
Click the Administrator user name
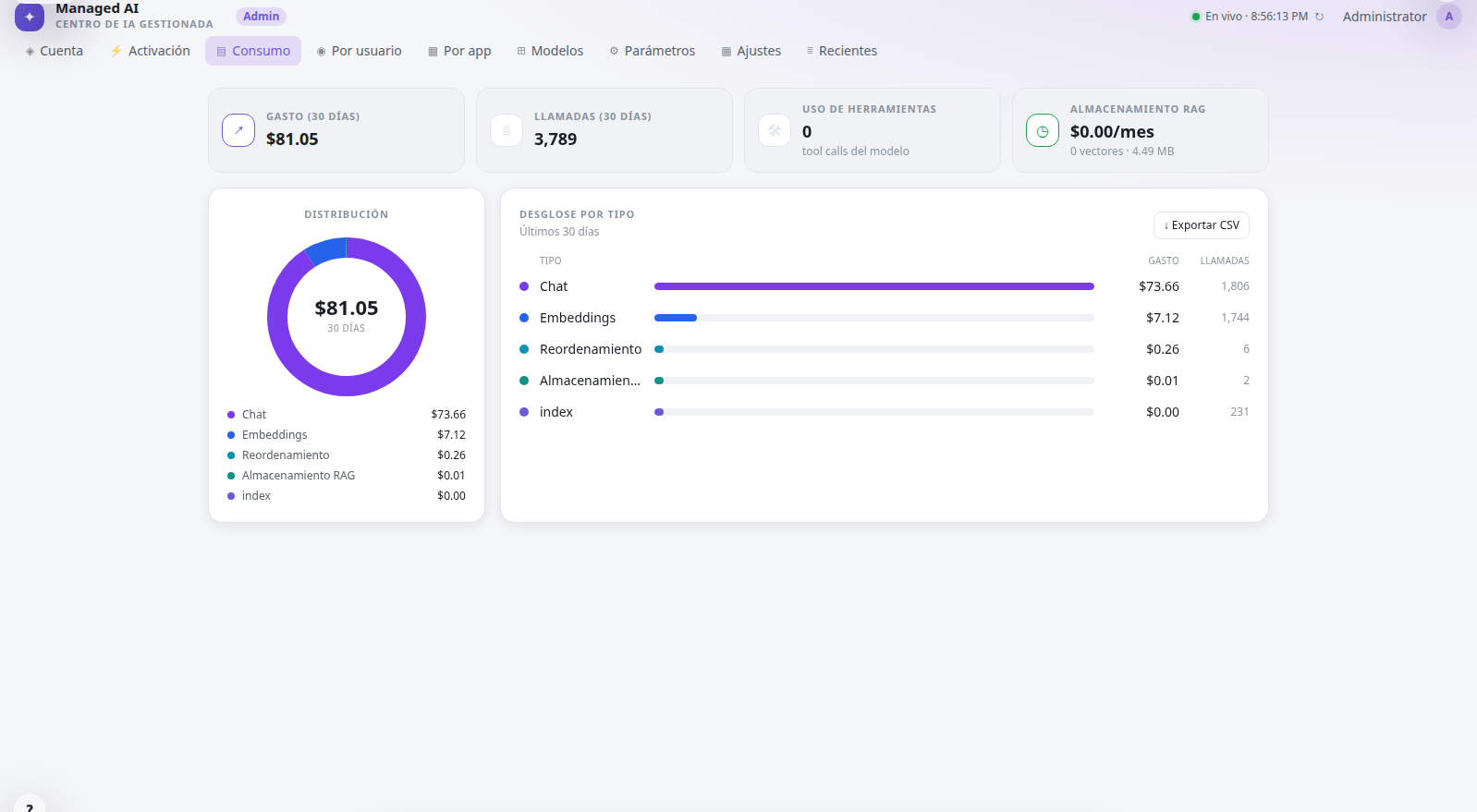point(1385,17)
